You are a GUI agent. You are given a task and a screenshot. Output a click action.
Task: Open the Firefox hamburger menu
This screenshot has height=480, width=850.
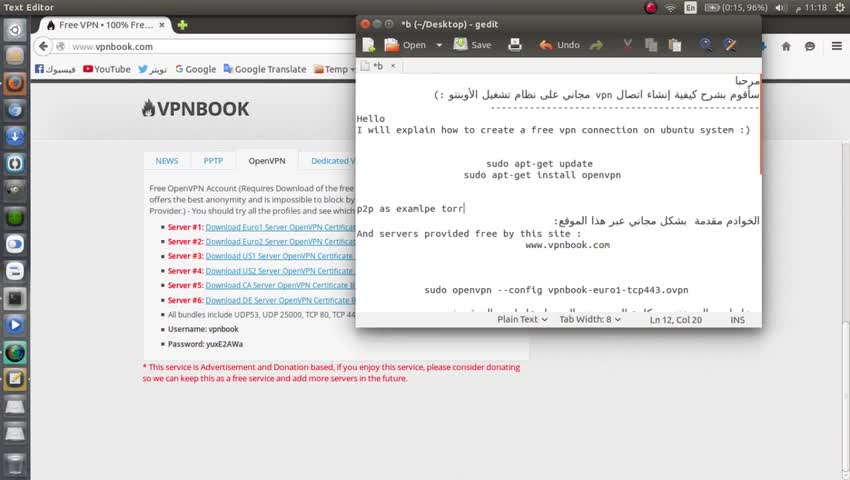pos(836,47)
